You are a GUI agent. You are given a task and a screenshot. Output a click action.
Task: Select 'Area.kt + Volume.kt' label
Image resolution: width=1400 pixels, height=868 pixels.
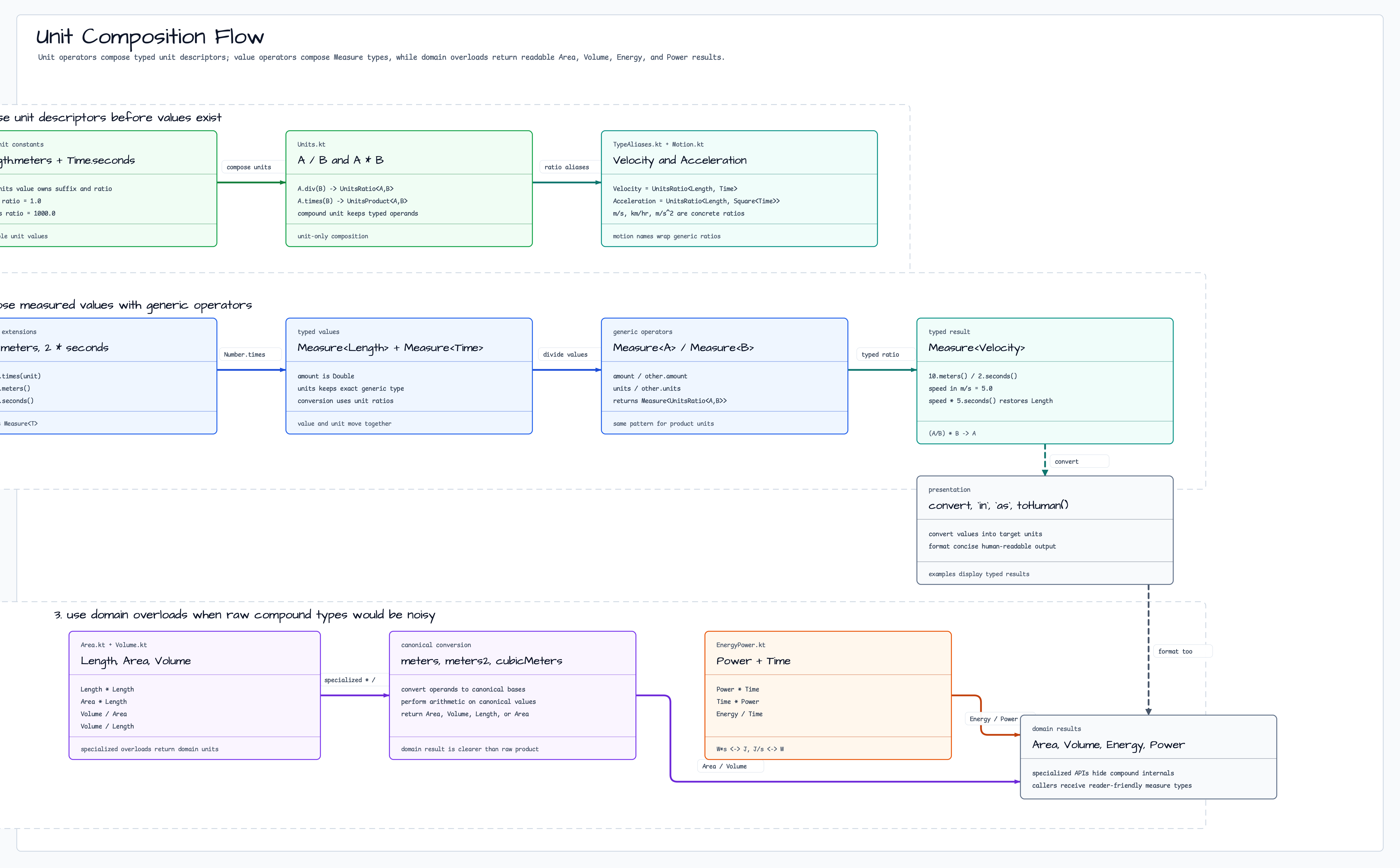pyautogui.click(x=114, y=645)
